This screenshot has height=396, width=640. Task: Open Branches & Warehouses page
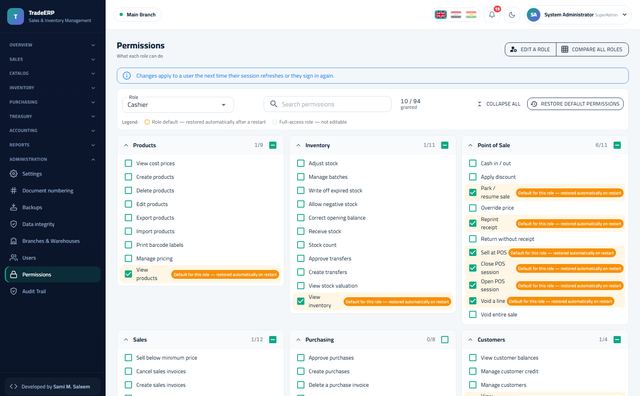click(x=52, y=241)
